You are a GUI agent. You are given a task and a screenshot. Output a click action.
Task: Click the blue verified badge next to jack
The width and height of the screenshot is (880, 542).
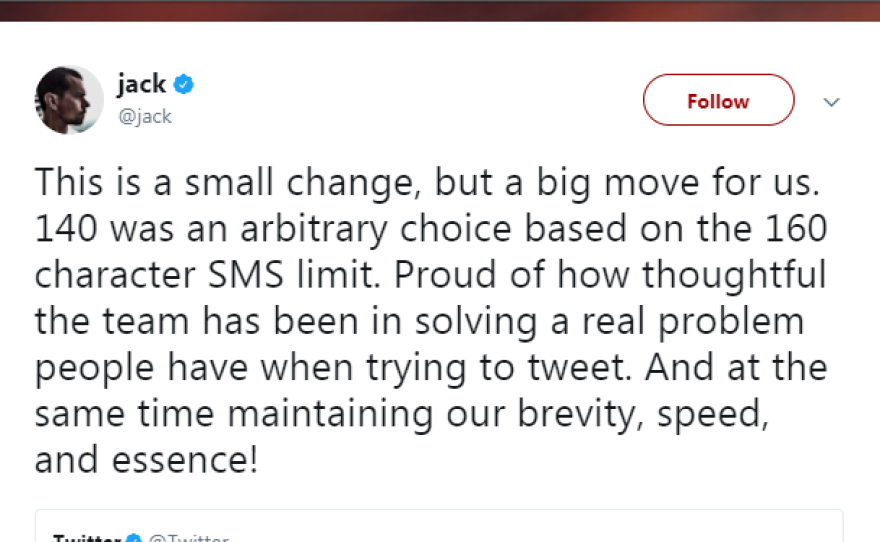pos(183,84)
